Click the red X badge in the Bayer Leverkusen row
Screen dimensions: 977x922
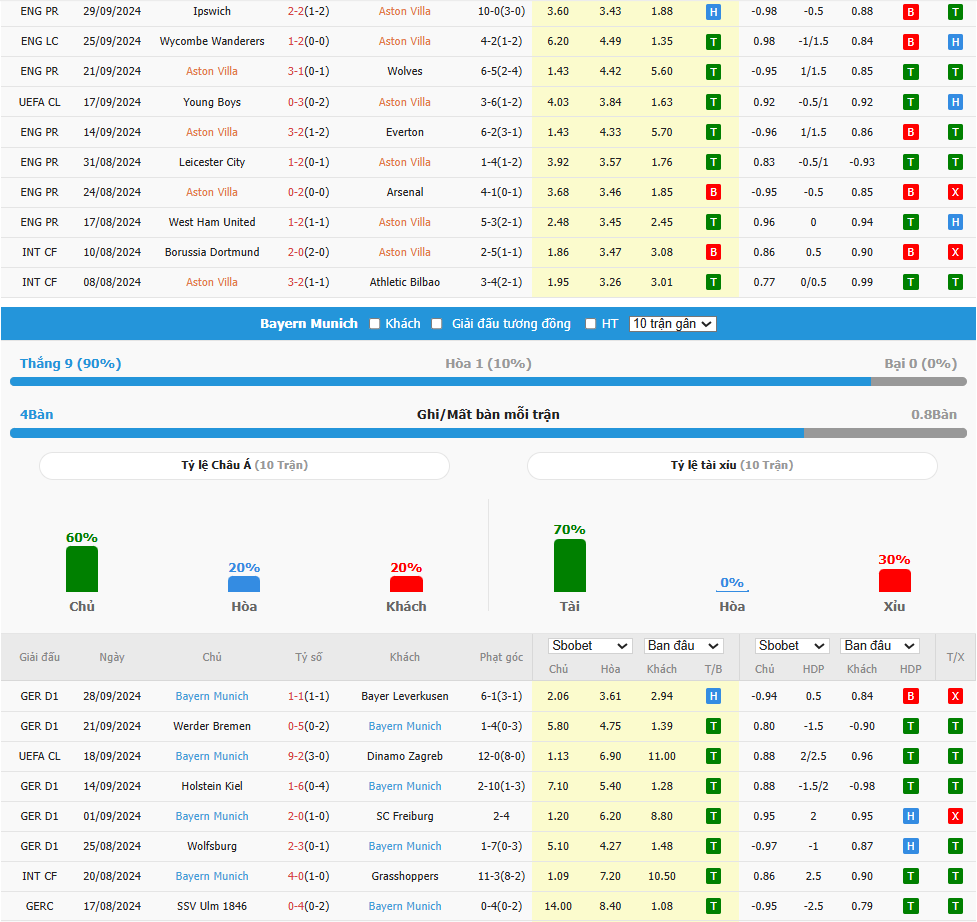click(x=955, y=696)
